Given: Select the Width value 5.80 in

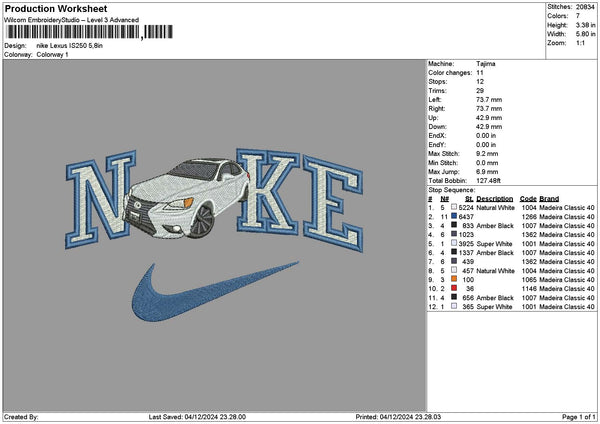Looking at the screenshot, I should tap(585, 34).
